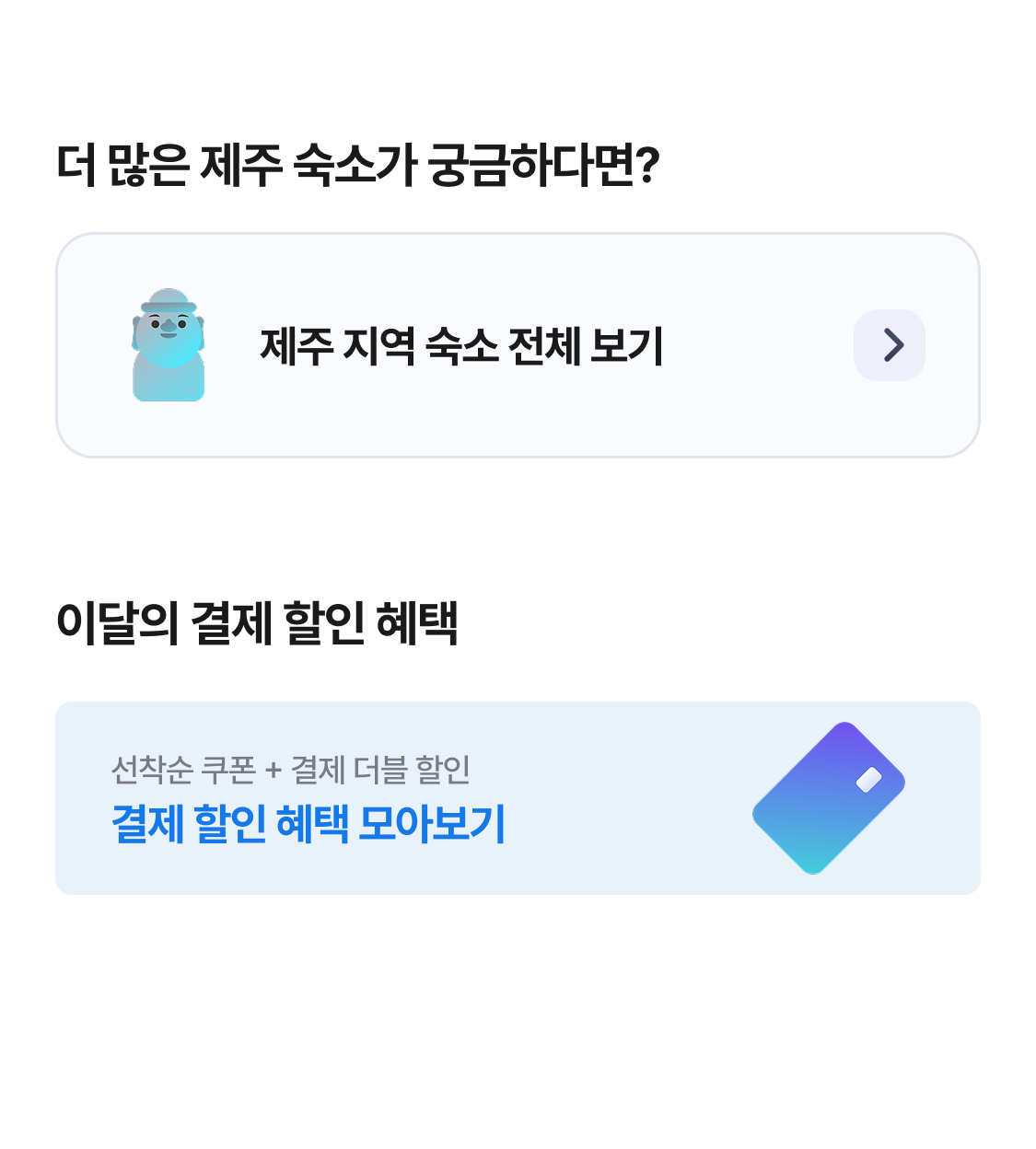Select the '이달의 결제 할인 혜택' heading
This screenshot has width=1036, height=1149.
pyautogui.click(x=258, y=623)
